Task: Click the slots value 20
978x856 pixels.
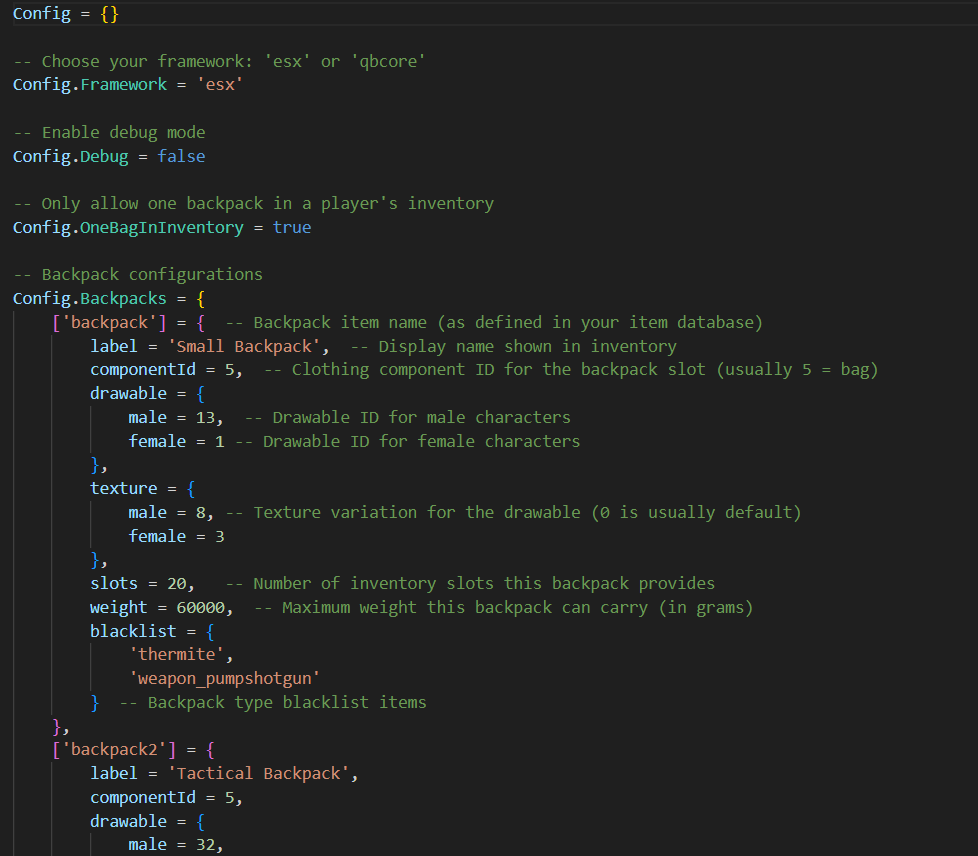Action: pos(180,583)
